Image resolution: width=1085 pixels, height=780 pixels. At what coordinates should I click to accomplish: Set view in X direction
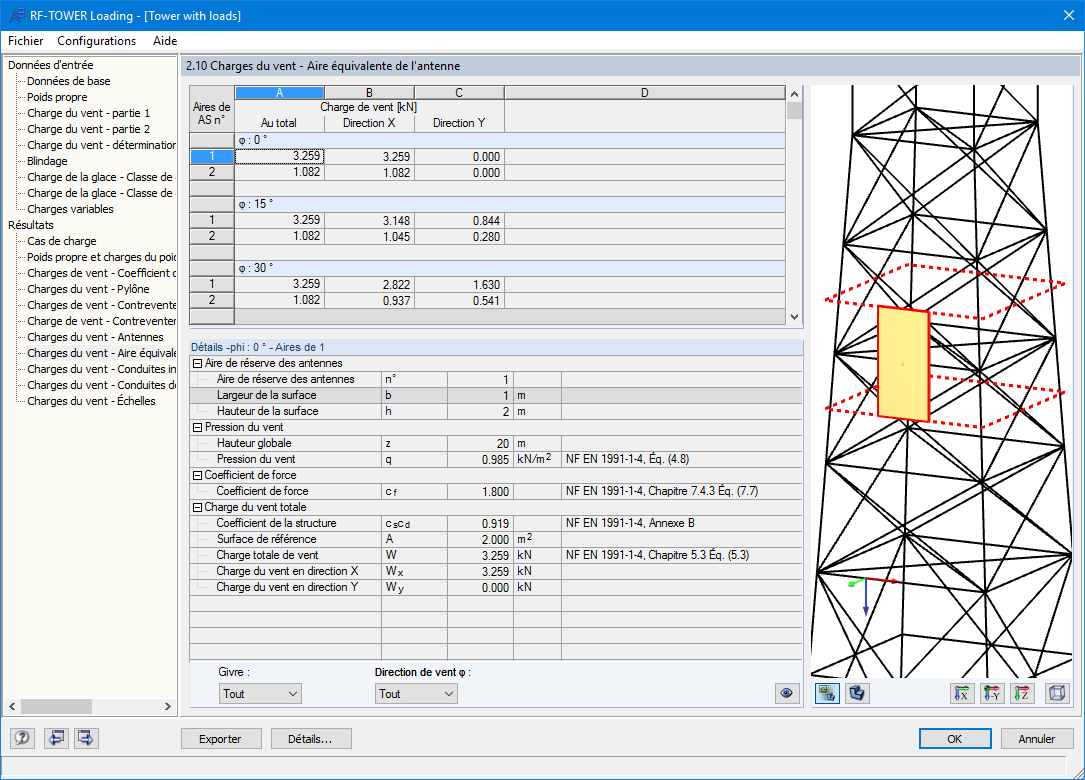[x=962, y=693]
